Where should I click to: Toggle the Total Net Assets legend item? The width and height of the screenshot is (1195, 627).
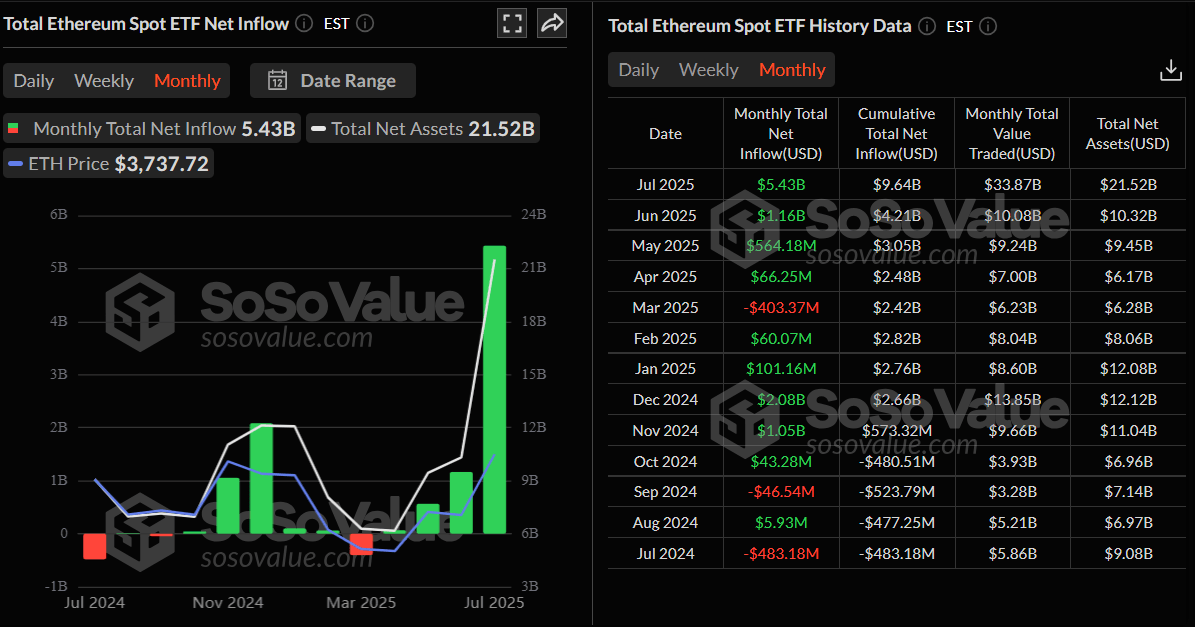pyautogui.click(x=422, y=128)
